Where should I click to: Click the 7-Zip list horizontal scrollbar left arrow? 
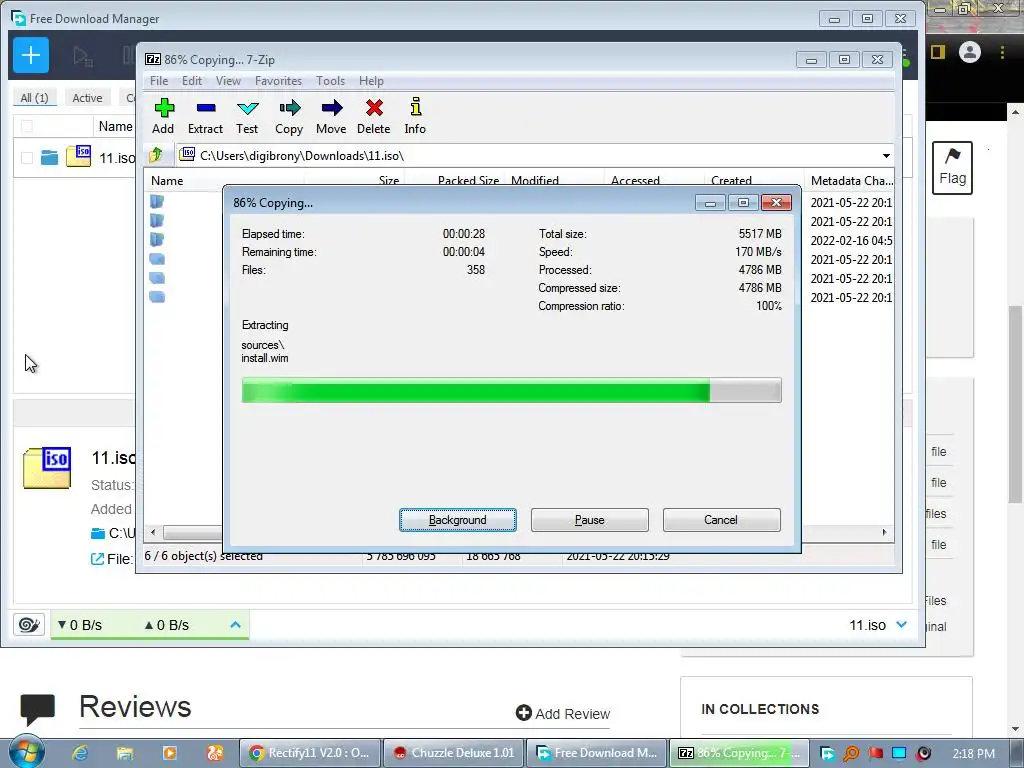[x=153, y=532]
